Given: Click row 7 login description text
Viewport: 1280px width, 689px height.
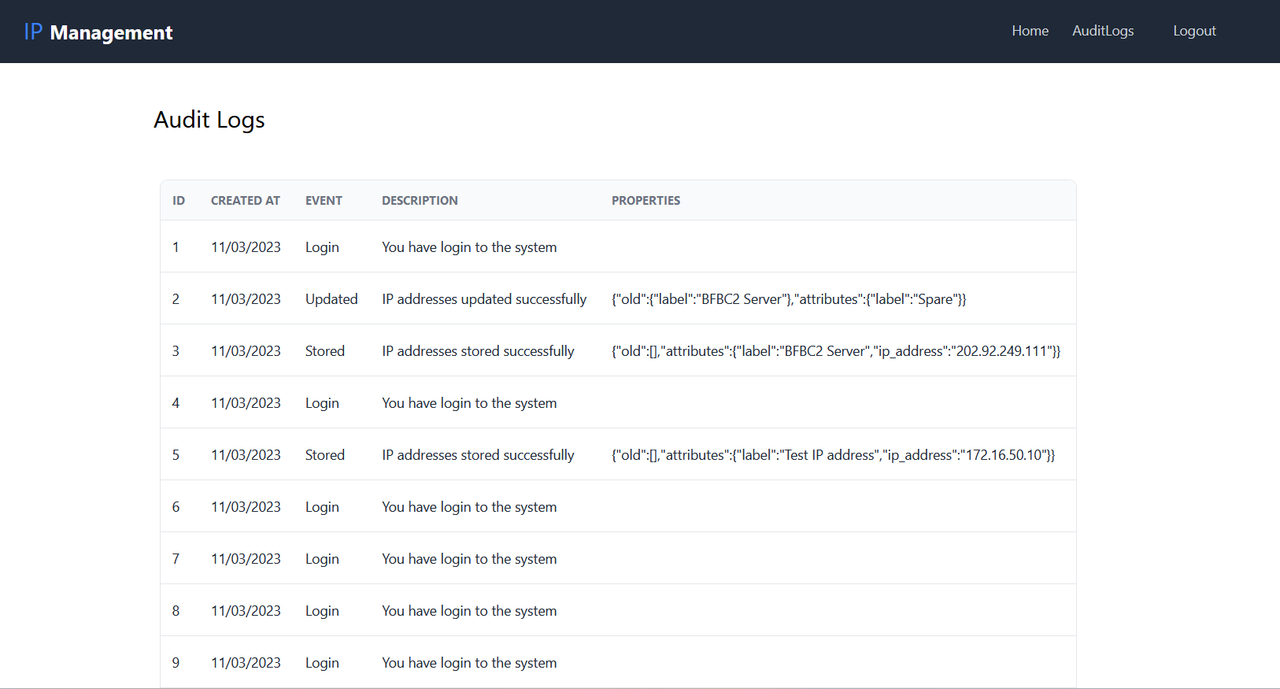Looking at the screenshot, I should click(469, 559).
